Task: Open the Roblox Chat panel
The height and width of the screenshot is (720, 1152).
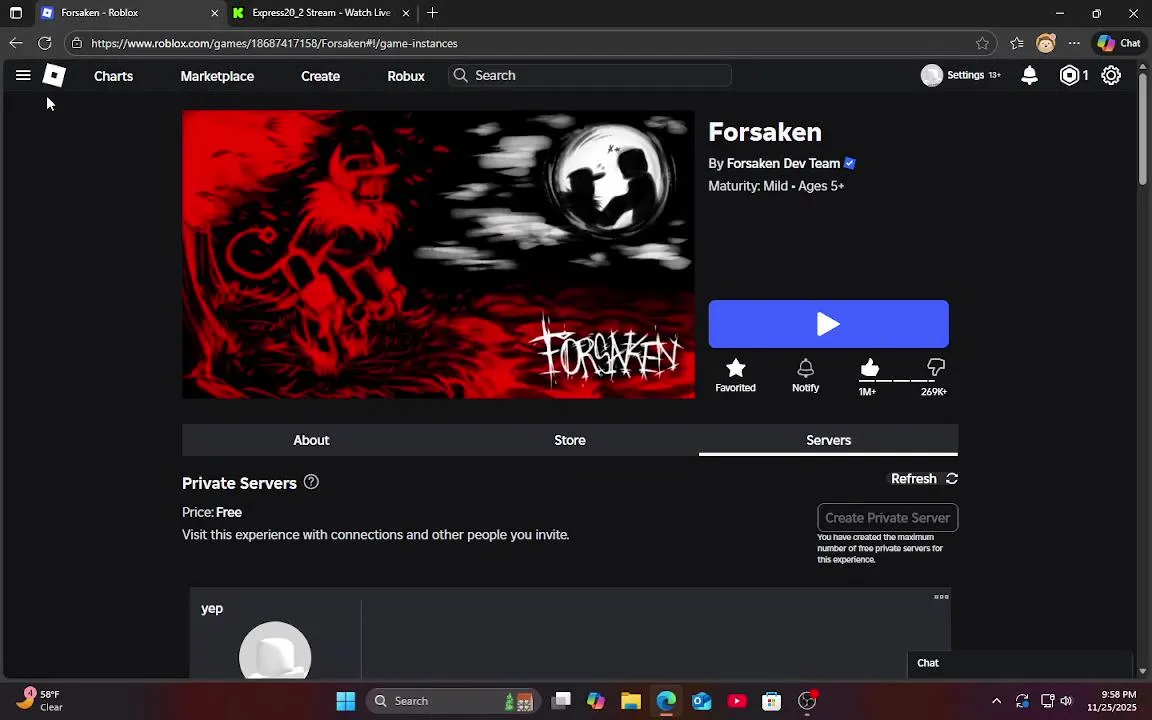Action: (1020, 663)
